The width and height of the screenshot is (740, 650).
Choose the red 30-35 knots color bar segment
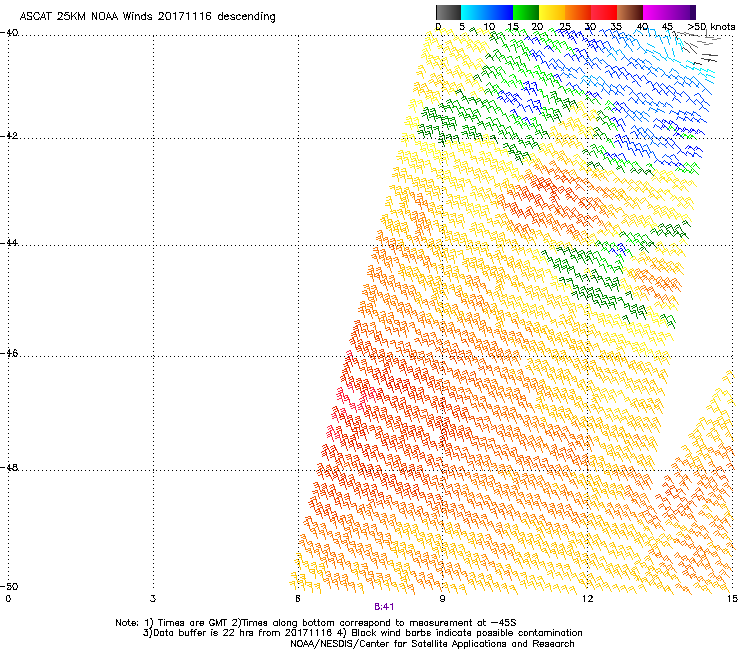click(x=604, y=12)
